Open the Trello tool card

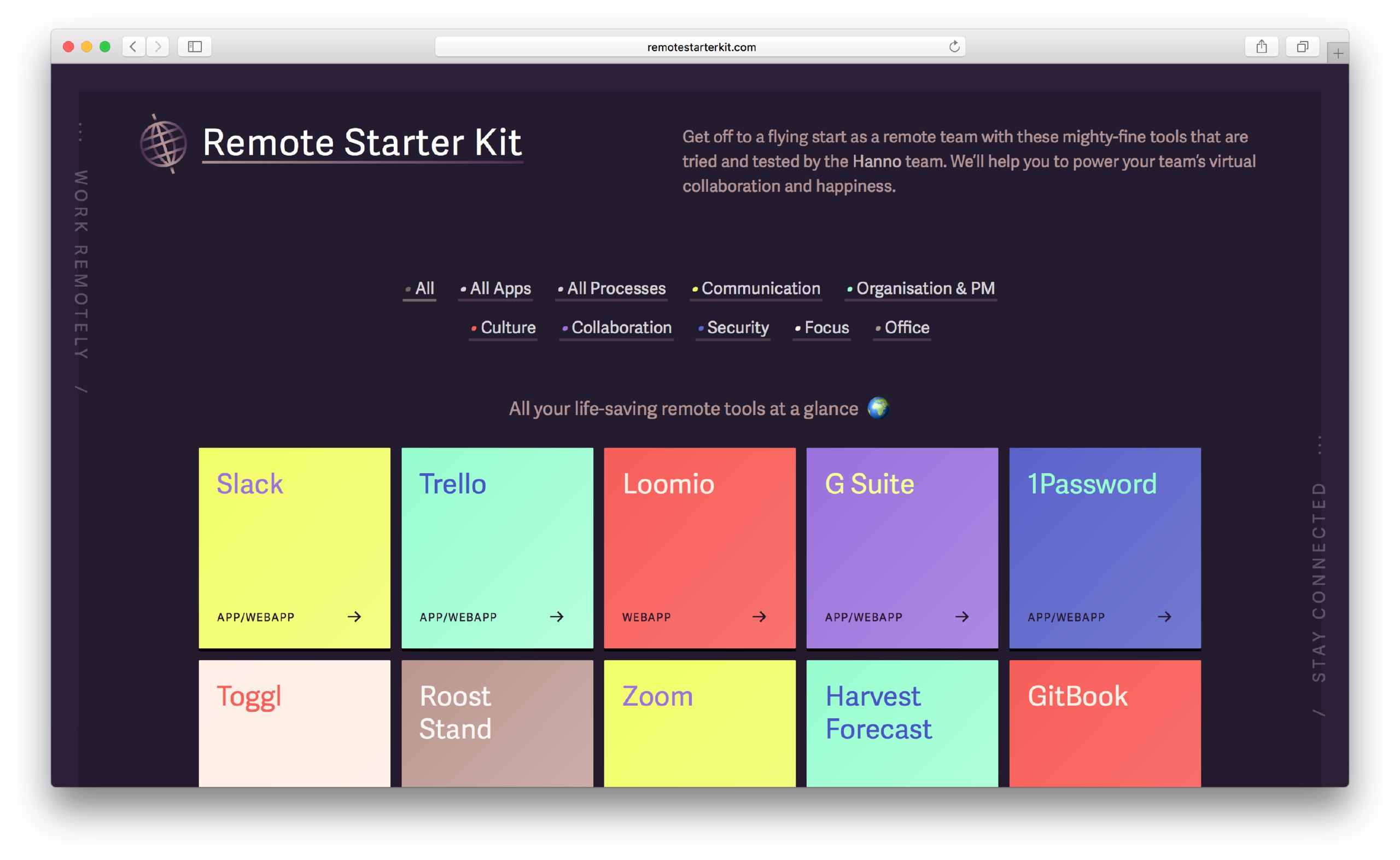(x=497, y=548)
